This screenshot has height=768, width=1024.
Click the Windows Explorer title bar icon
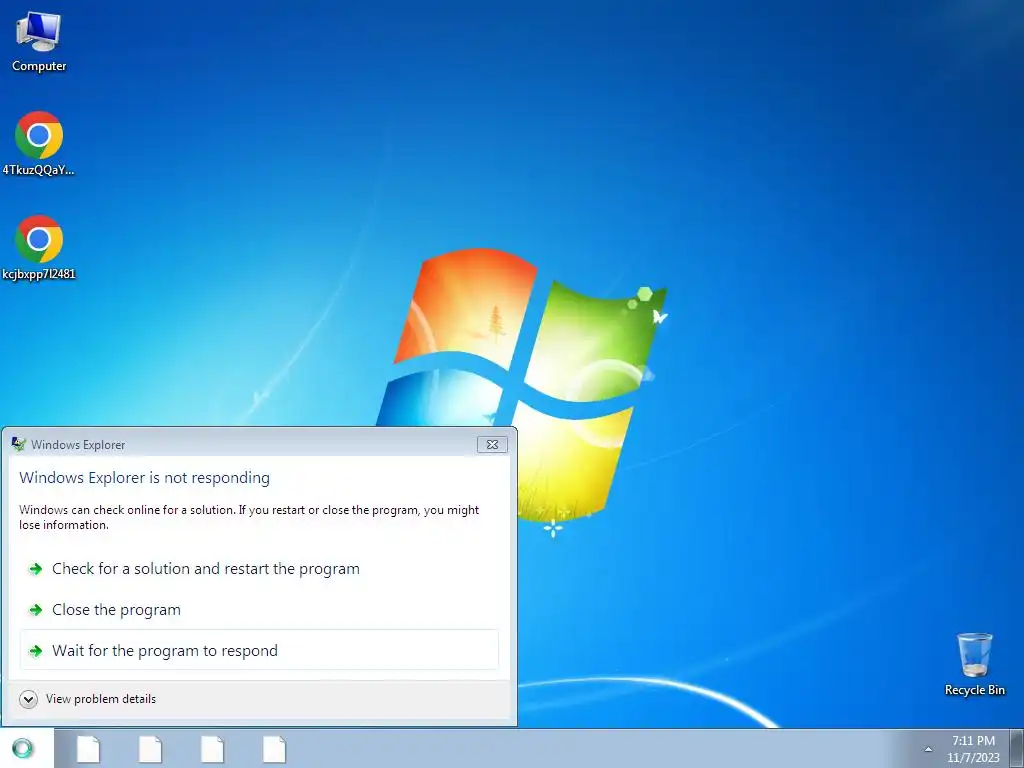point(18,445)
